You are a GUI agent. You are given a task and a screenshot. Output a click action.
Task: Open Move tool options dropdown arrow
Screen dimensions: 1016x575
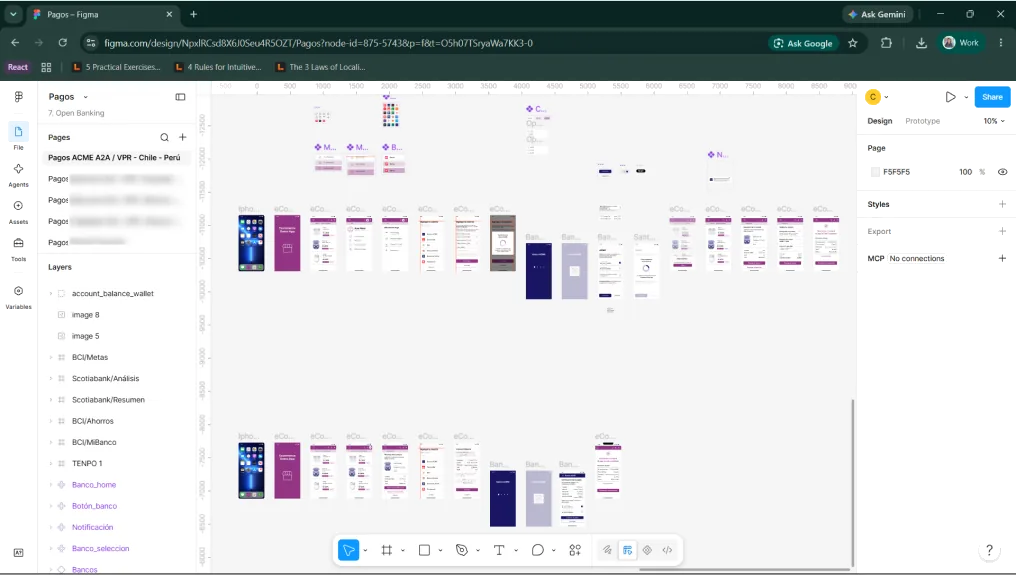coord(365,550)
